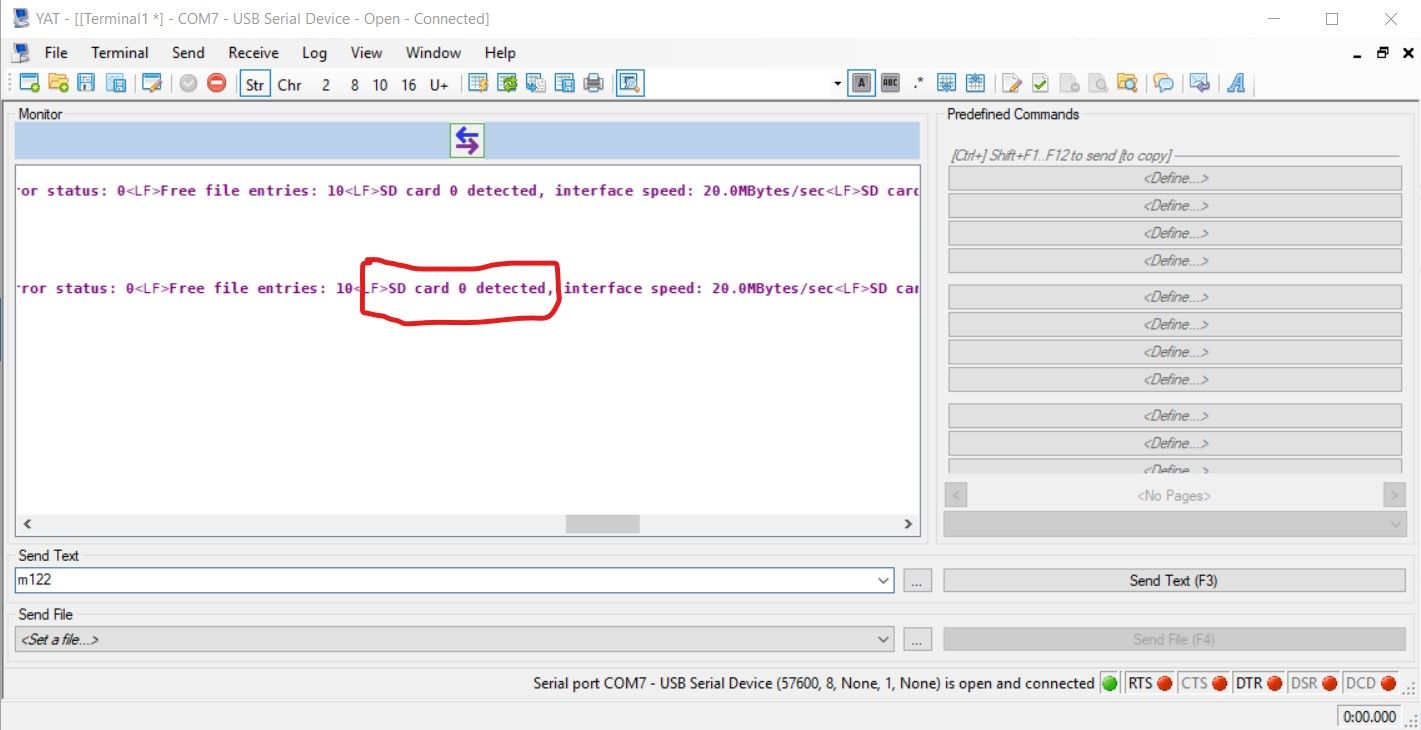1421x730 pixels.
Task: Click monitor horizontal scrollbar thumb
Action: click(x=602, y=524)
